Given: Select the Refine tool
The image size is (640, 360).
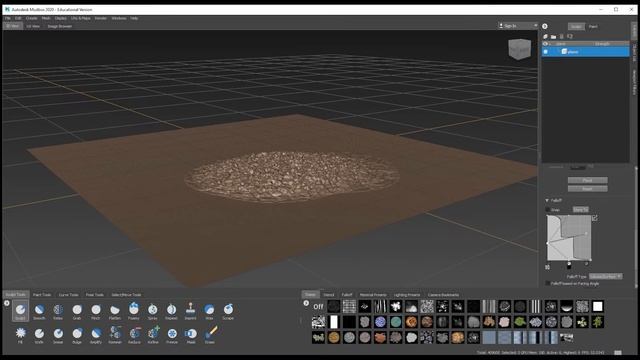Looking at the screenshot, I should (153, 335).
